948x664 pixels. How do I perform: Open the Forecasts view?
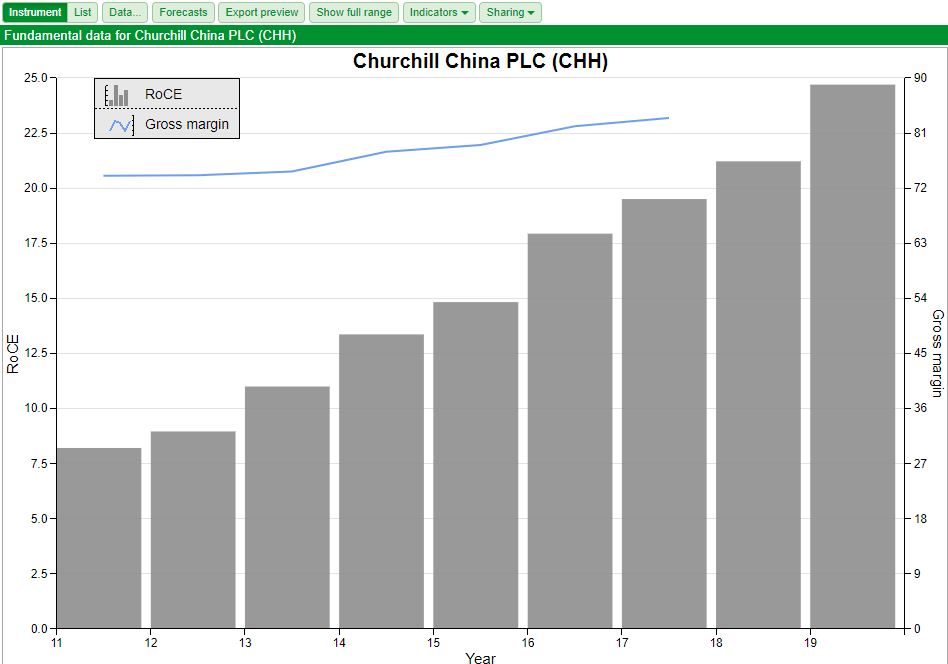tap(183, 12)
